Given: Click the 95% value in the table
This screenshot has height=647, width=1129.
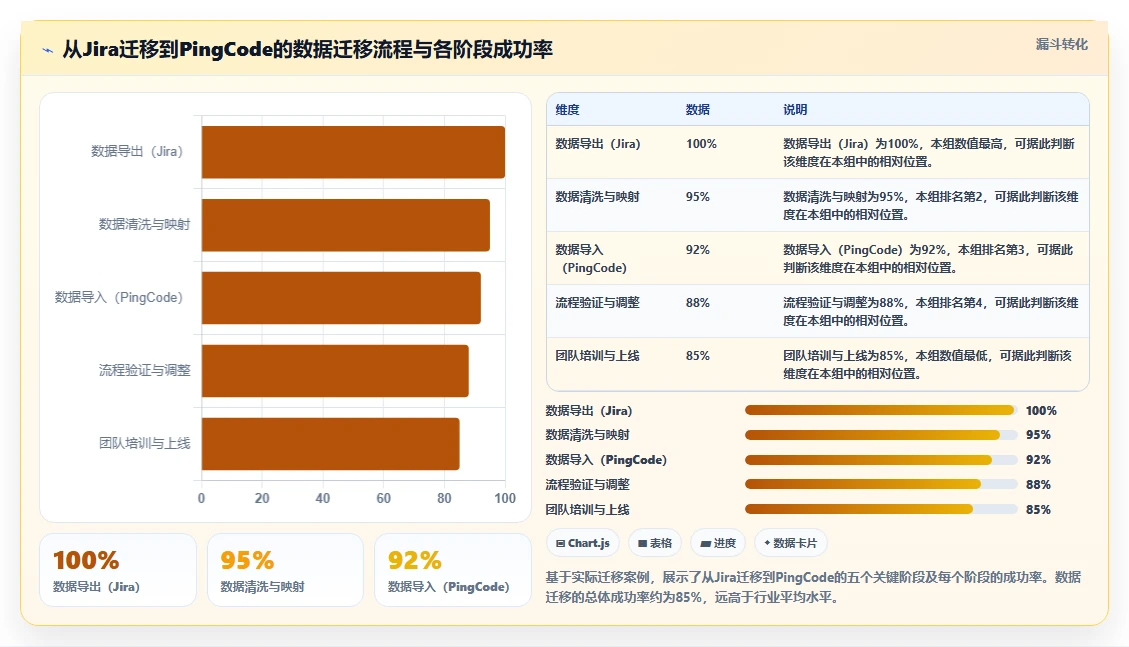Looking at the screenshot, I should pyautogui.click(x=698, y=196).
